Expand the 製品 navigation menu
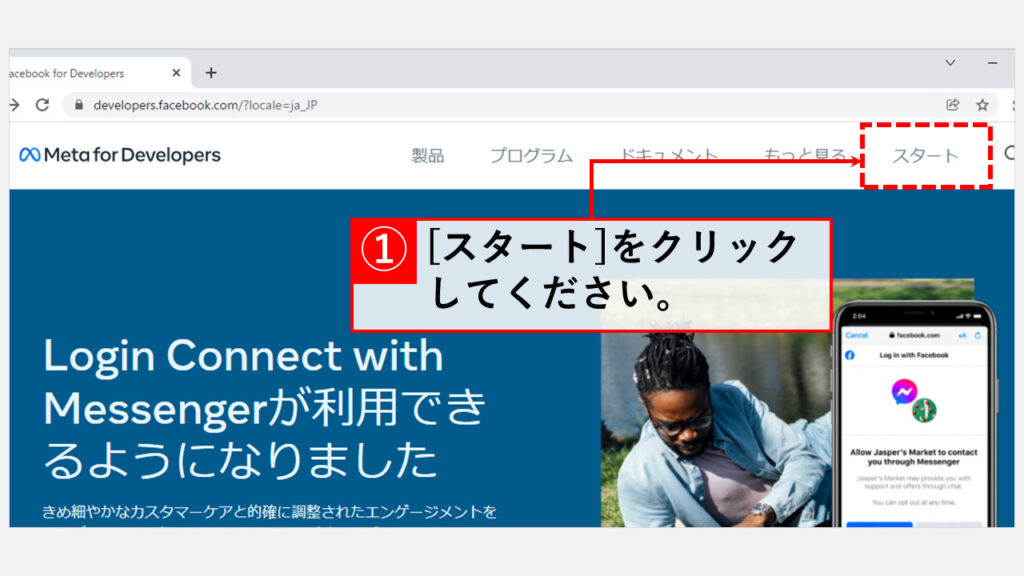Screen dimensions: 1024x576 (427, 156)
